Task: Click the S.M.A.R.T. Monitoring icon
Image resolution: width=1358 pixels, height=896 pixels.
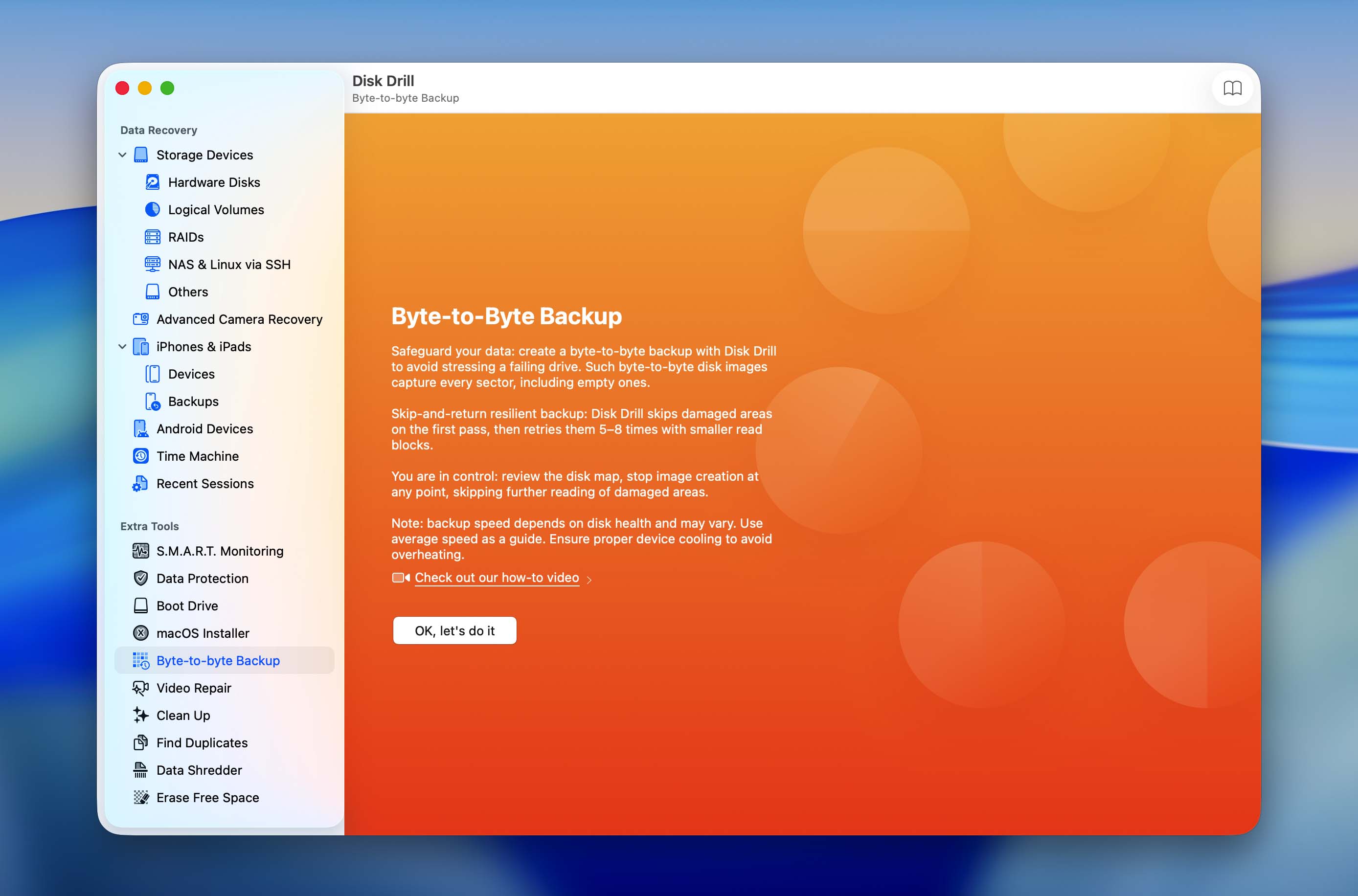Action: [140, 551]
